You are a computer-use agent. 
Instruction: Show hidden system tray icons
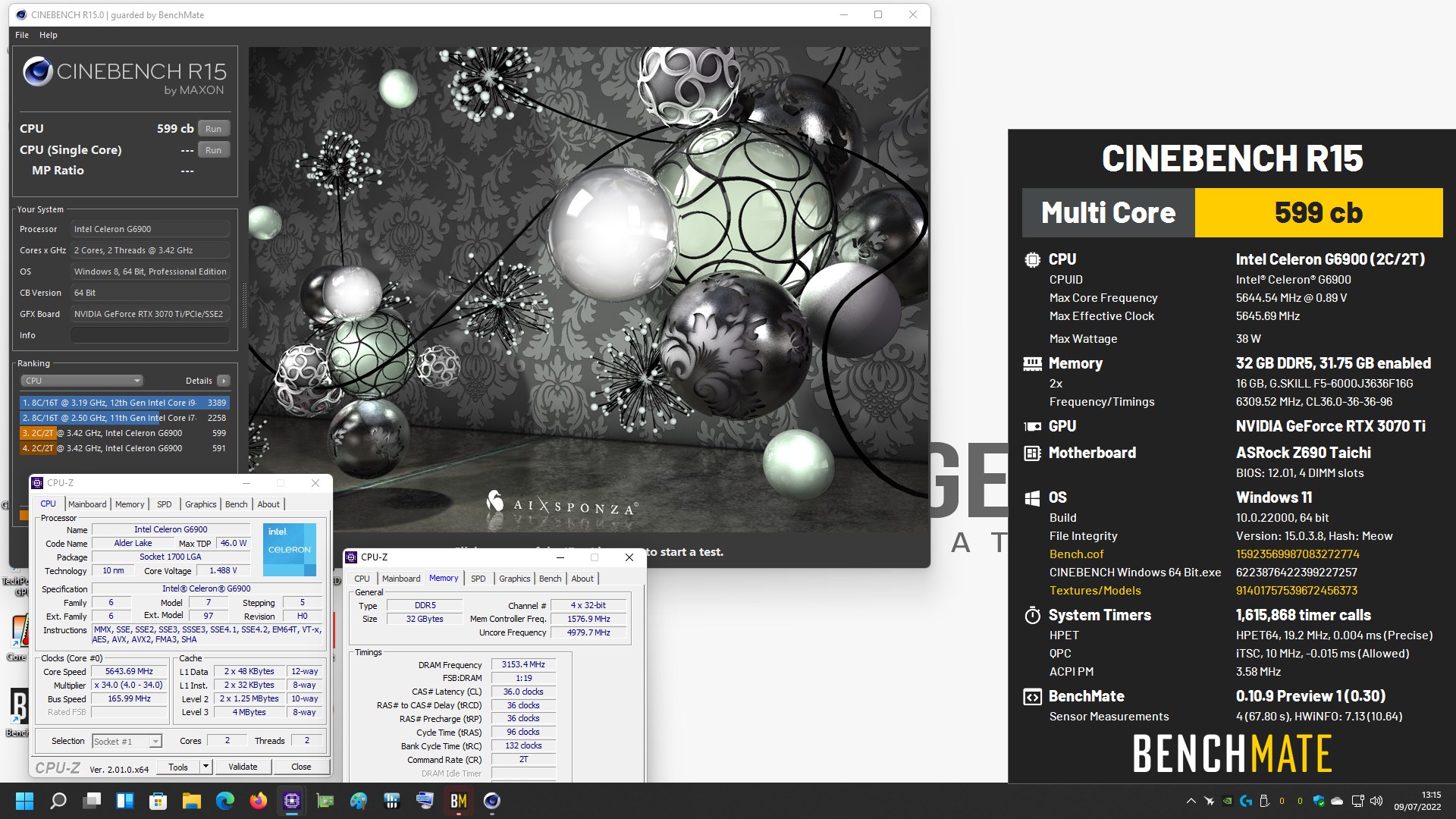pos(1191,801)
